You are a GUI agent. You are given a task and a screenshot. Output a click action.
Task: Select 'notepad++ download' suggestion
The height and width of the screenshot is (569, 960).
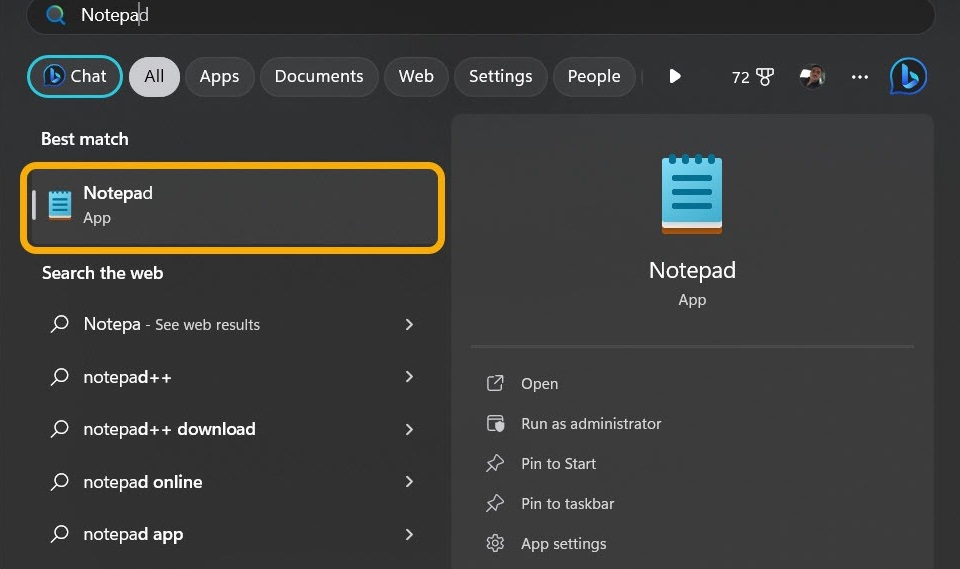point(233,429)
